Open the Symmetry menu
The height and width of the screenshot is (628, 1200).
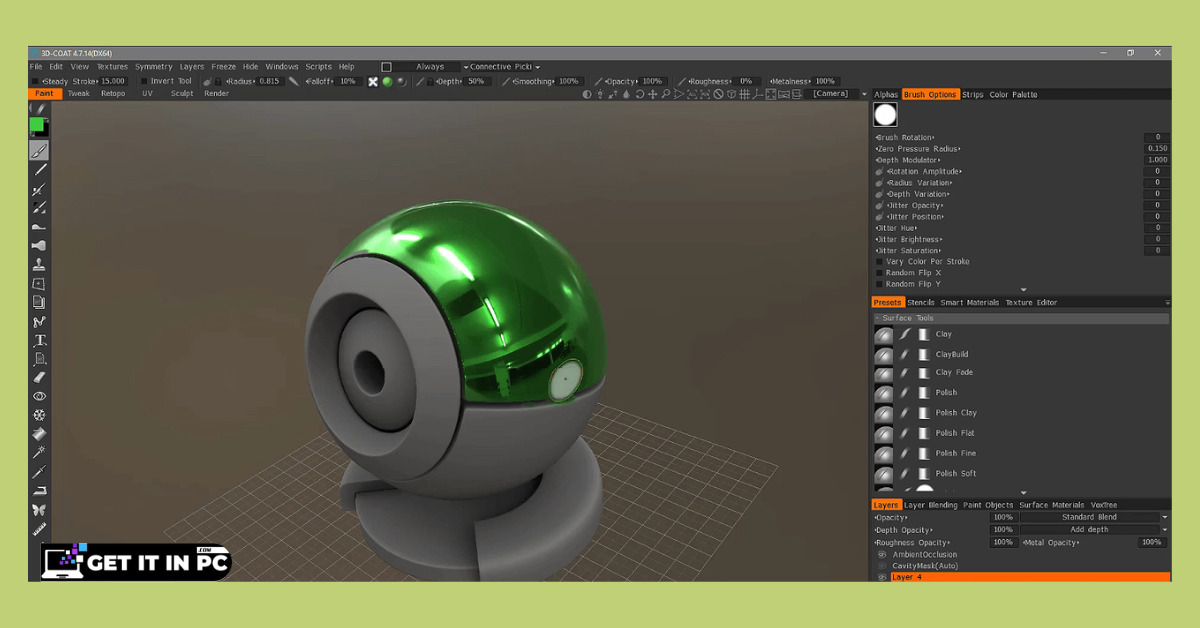(x=154, y=67)
